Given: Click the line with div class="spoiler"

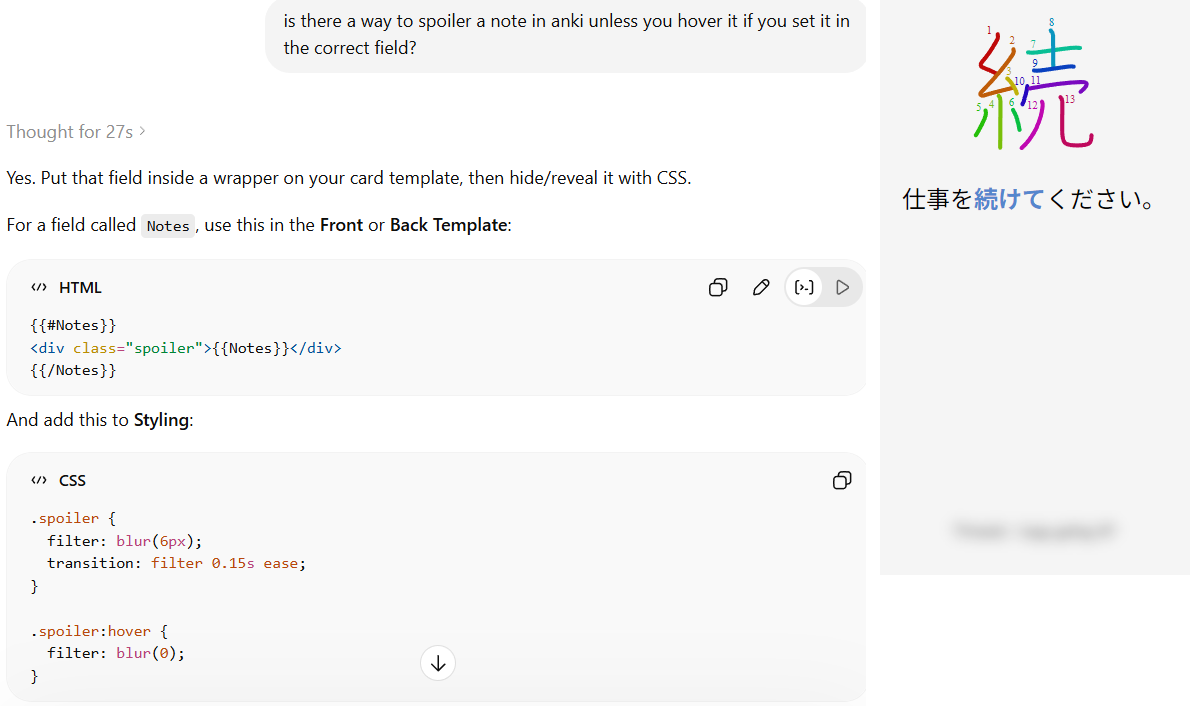Looking at the screenshot, I should tap(186, 348).
